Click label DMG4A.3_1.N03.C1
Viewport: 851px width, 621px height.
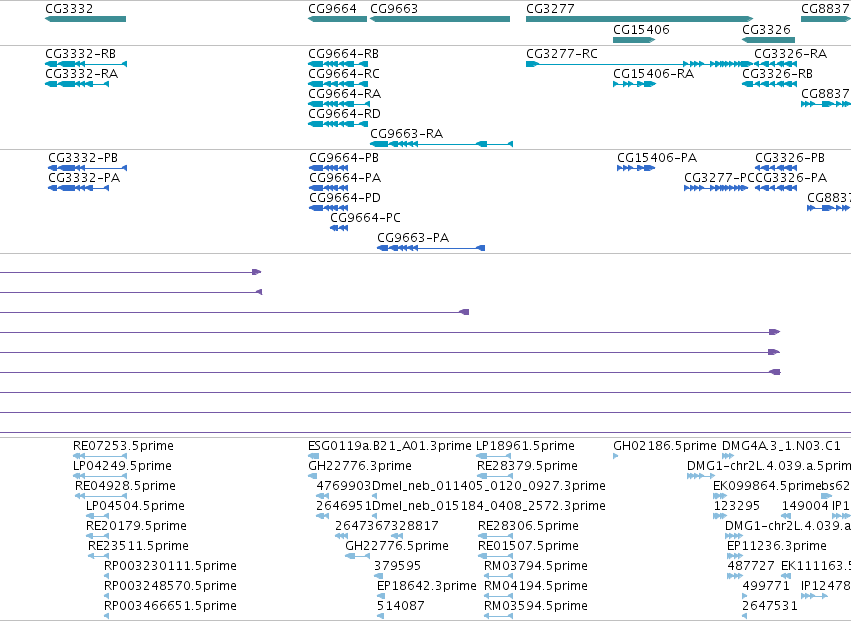tap(781, 446)
